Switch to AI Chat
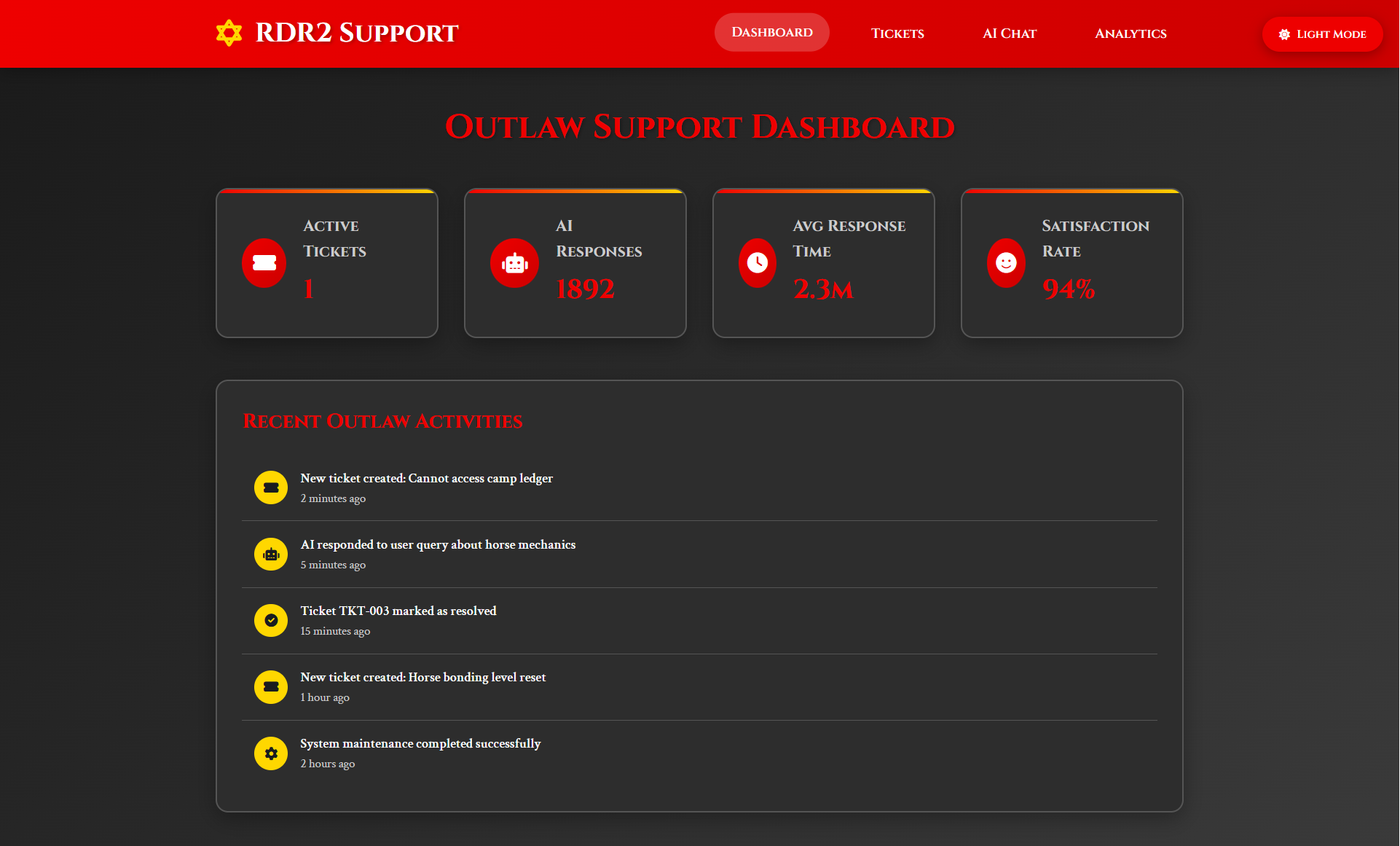The width and height of the screenshot is (1400, 846). 1009,34
